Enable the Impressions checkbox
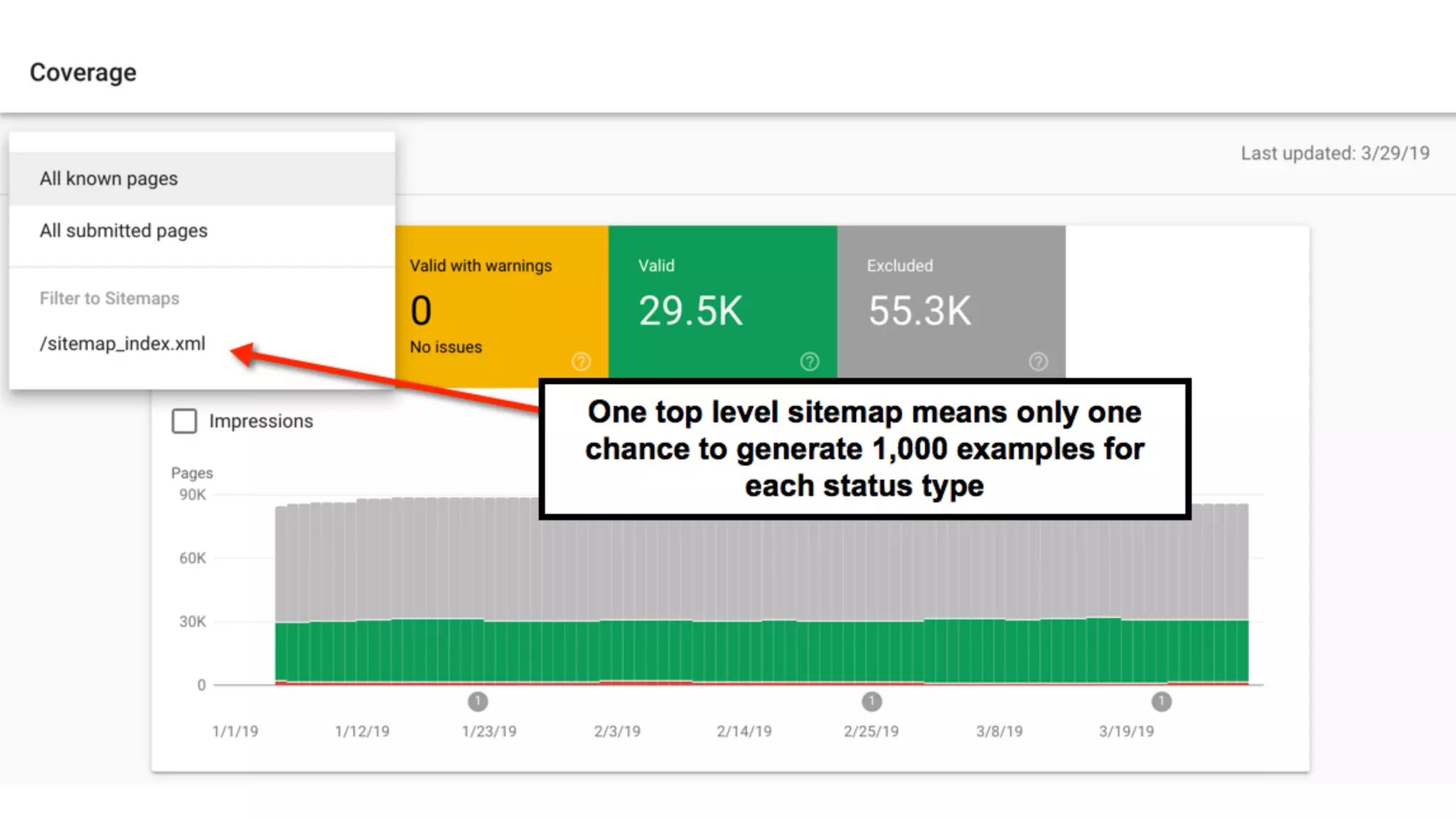 coord(184,421)
